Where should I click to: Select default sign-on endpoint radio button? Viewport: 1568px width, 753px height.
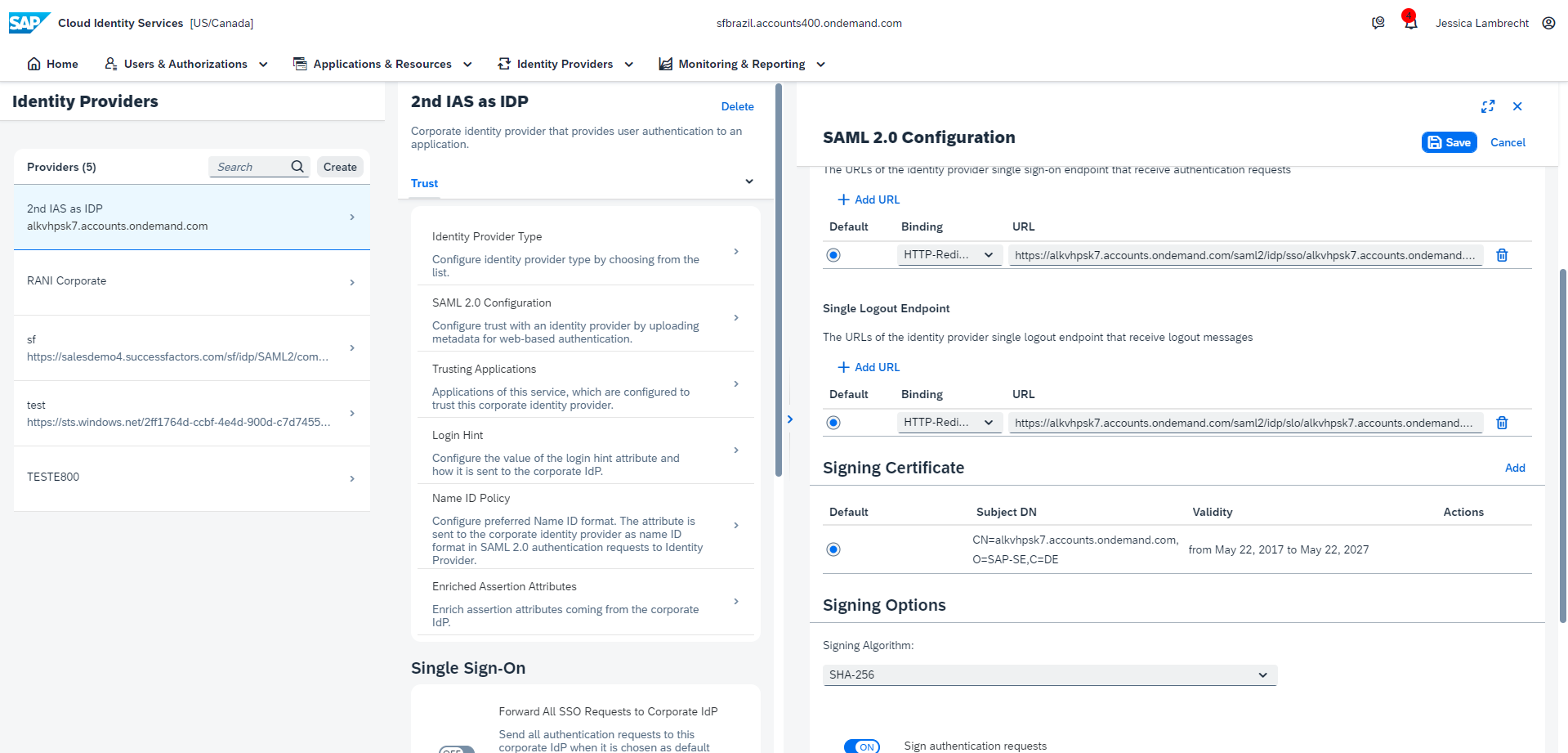coord(833,255)
